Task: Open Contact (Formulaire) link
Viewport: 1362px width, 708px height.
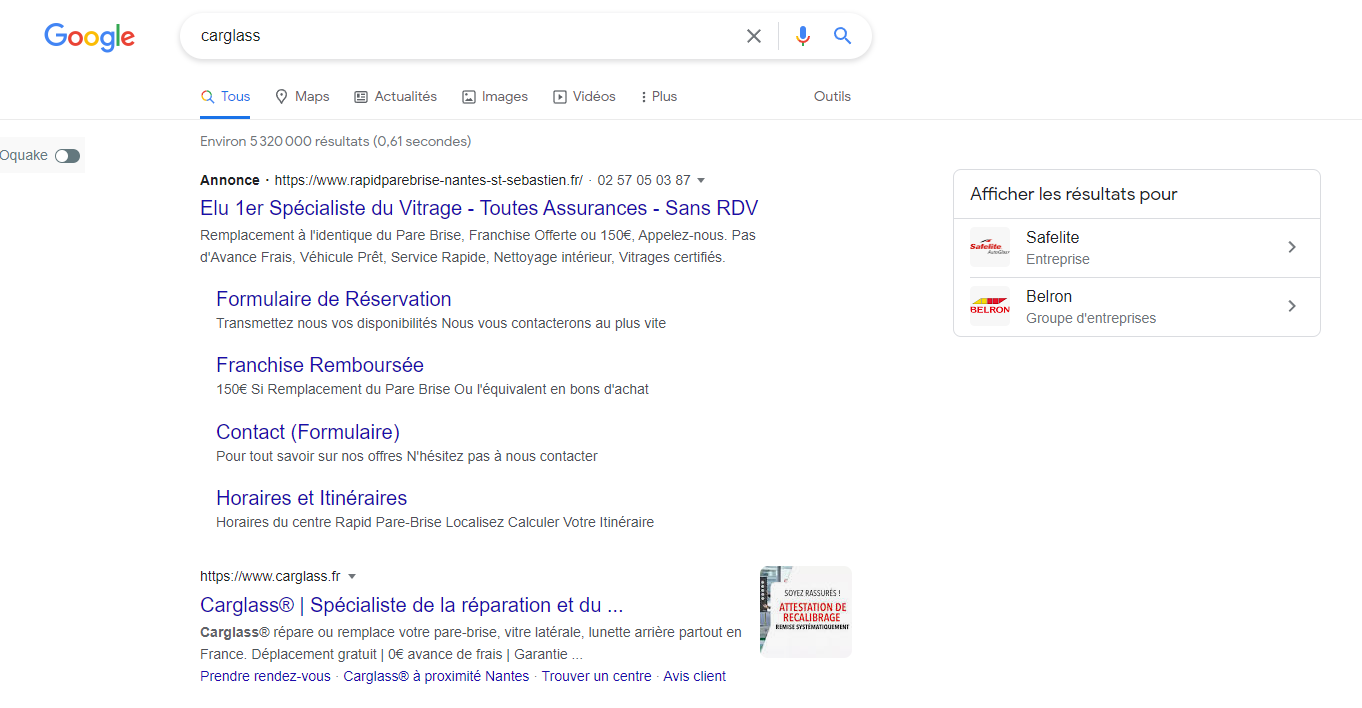Action: pyautogui.click(x=308, y=432)
